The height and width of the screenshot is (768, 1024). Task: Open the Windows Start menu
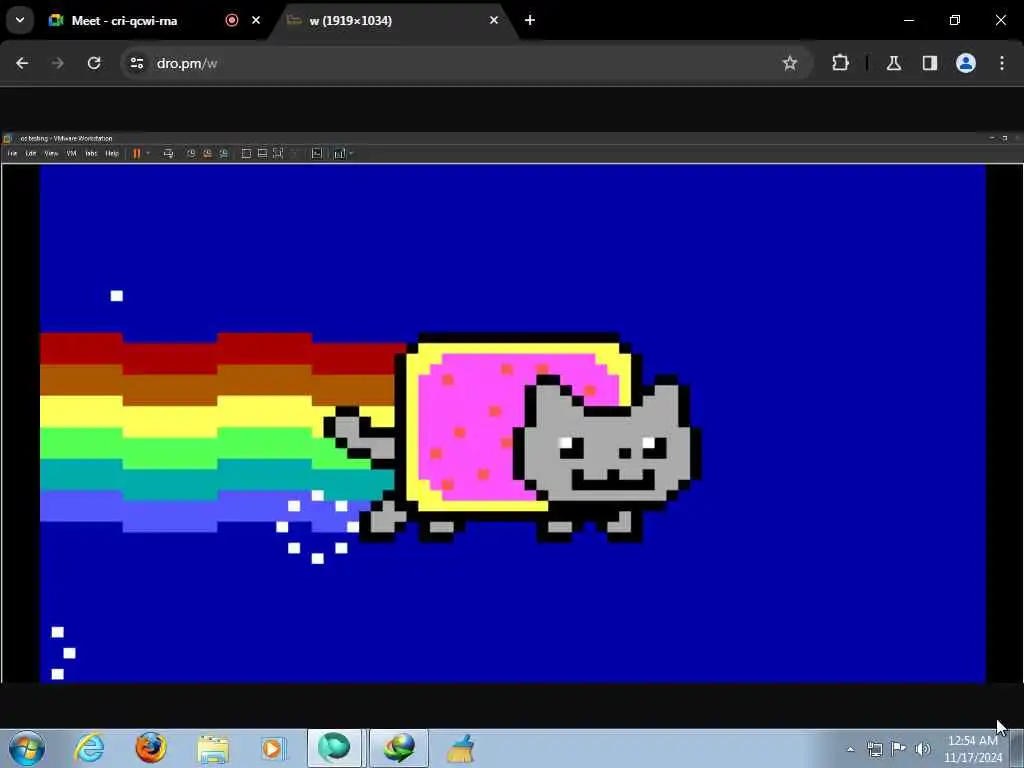coord(27,748)
